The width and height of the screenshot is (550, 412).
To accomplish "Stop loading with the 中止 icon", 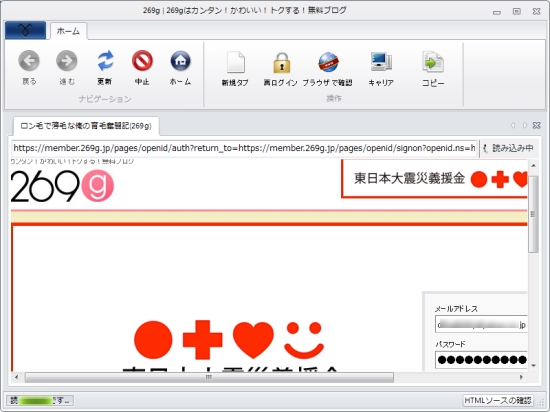I will click(x=142, y=61).
